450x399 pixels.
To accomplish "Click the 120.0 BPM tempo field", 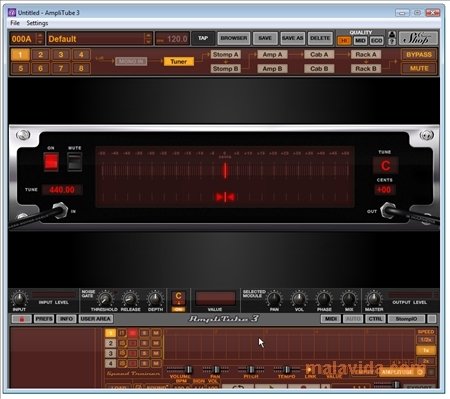I will click(x=173, y=39).
